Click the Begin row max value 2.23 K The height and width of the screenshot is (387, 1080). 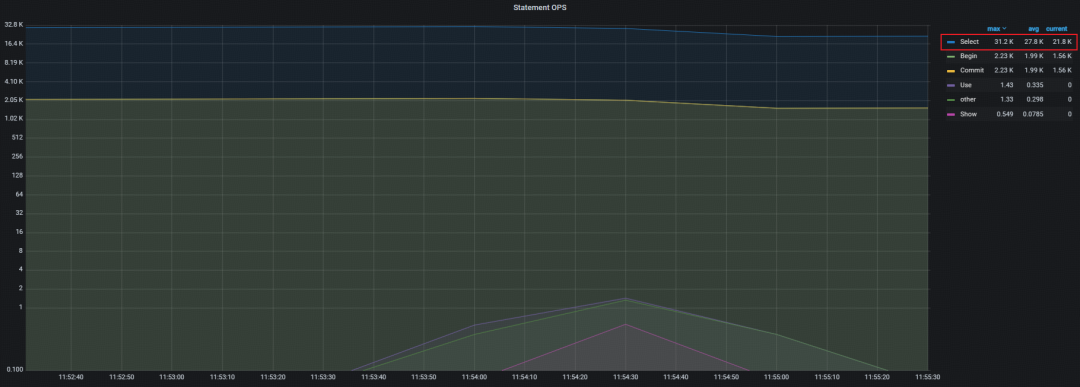click(x=1004, y=56)
